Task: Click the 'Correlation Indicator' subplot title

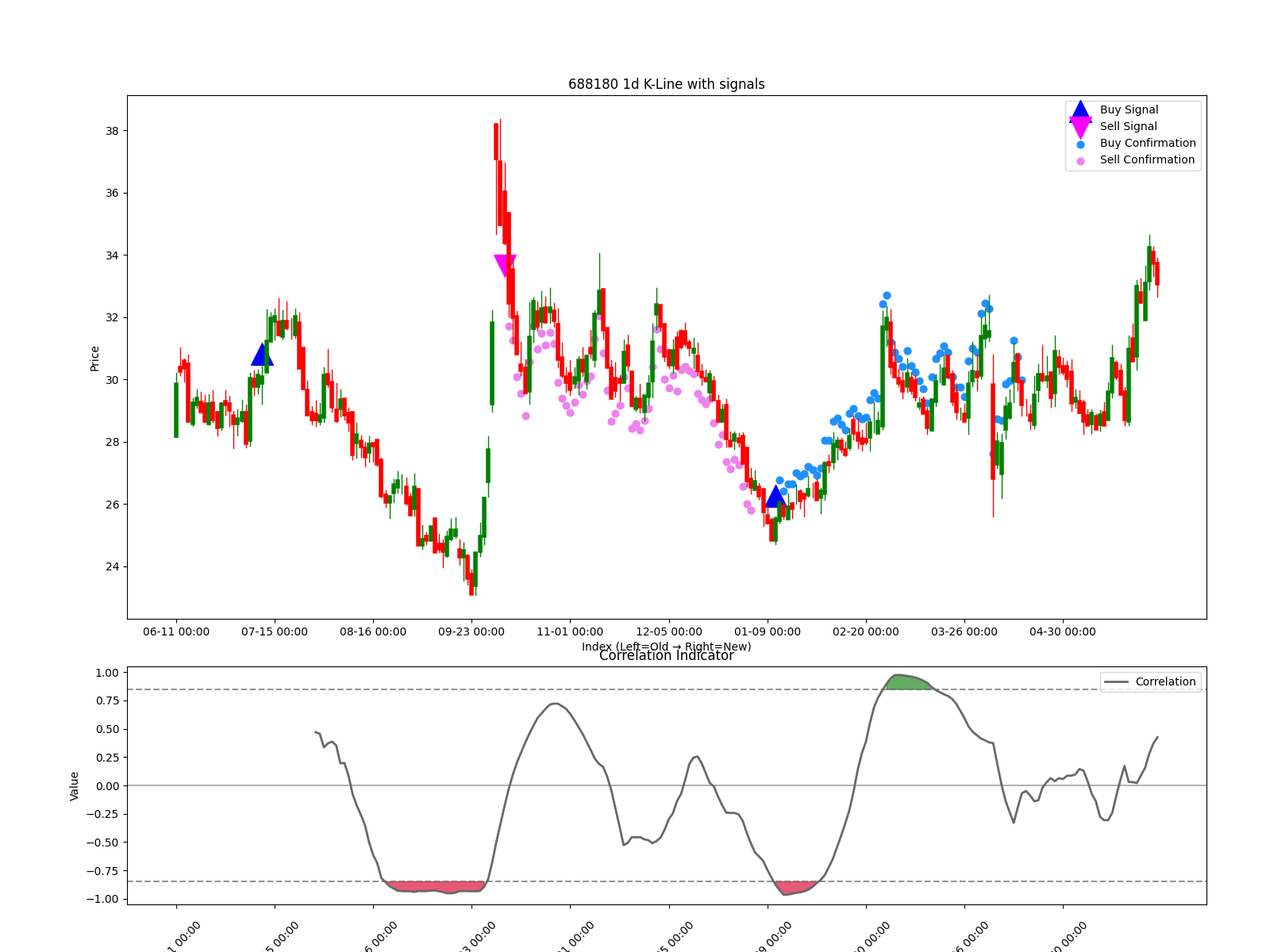Action: point(667,655)
